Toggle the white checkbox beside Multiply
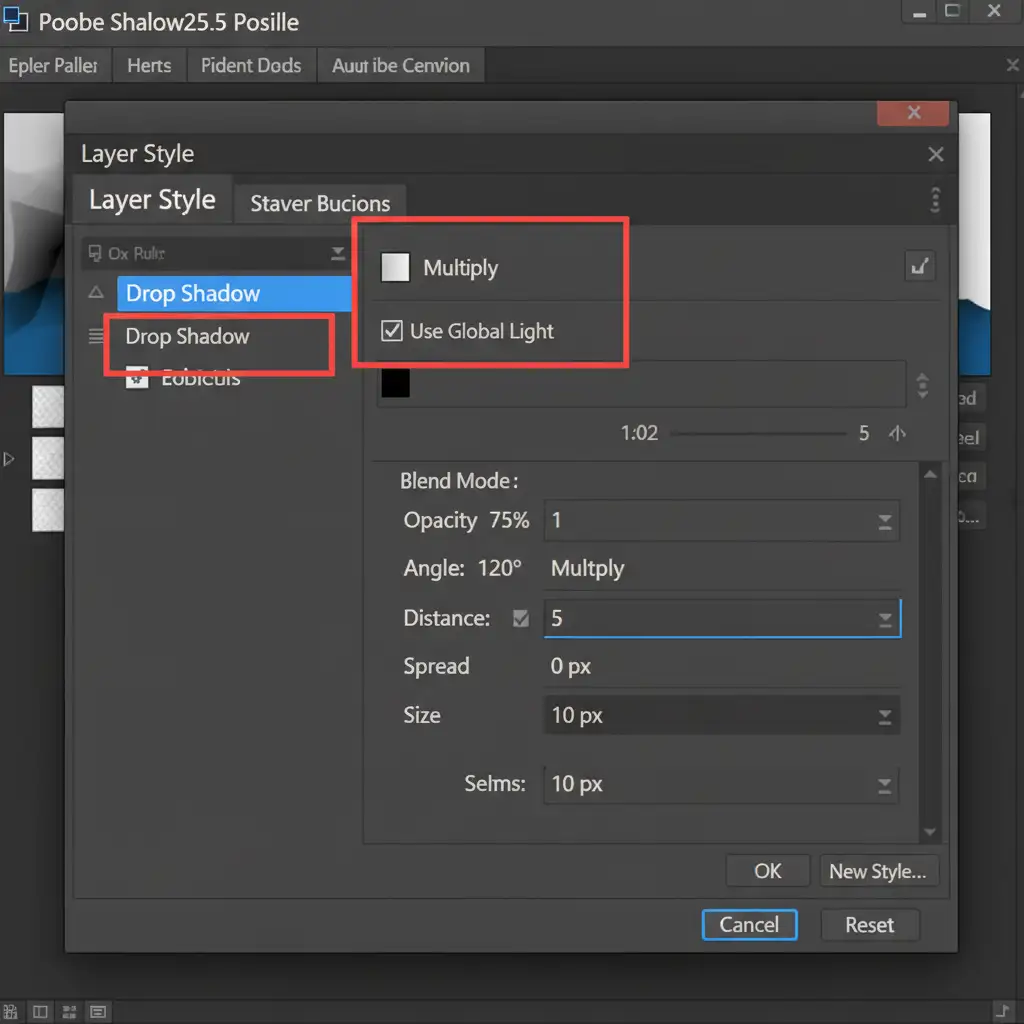1024x1024 pixels. coord(395,267)
